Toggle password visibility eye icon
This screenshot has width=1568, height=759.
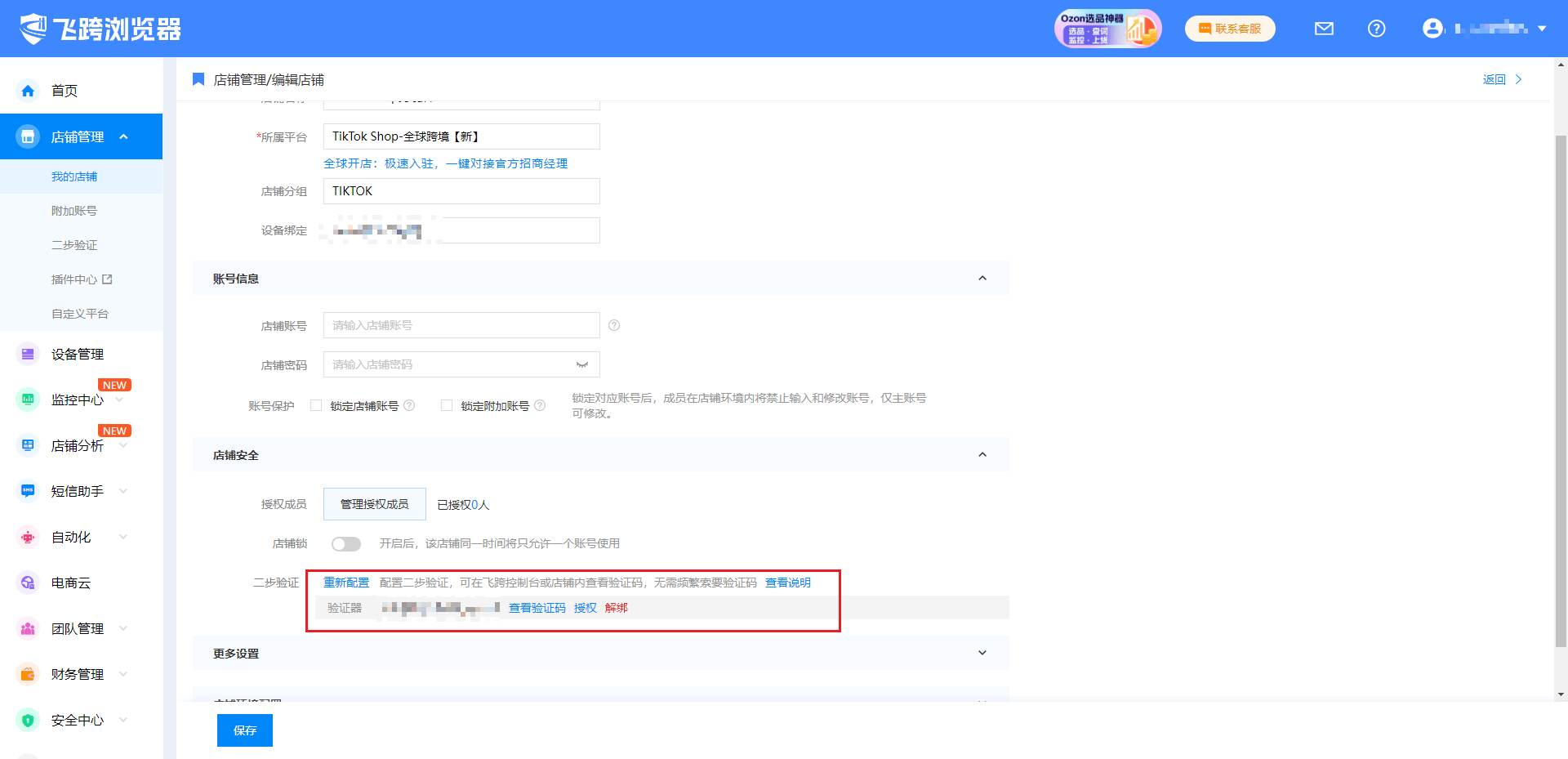tap(582, 364)
